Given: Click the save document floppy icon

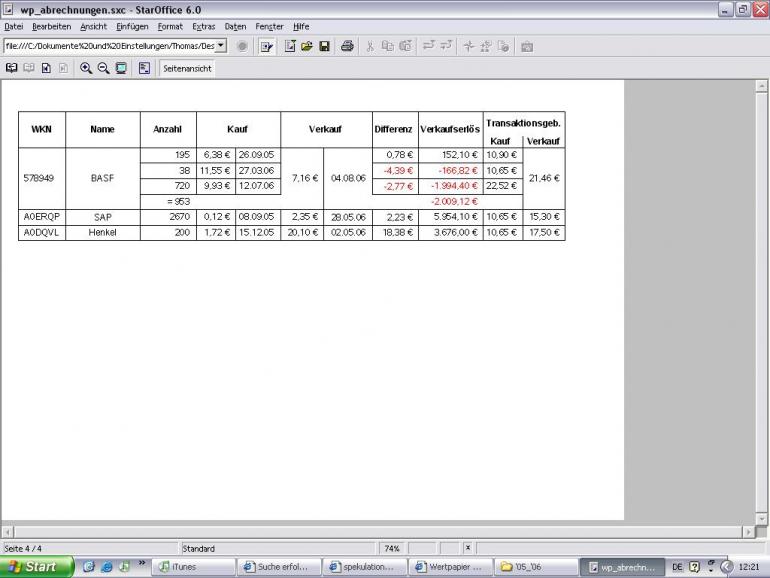Looking at the screenshot, I should click(324, 46).
